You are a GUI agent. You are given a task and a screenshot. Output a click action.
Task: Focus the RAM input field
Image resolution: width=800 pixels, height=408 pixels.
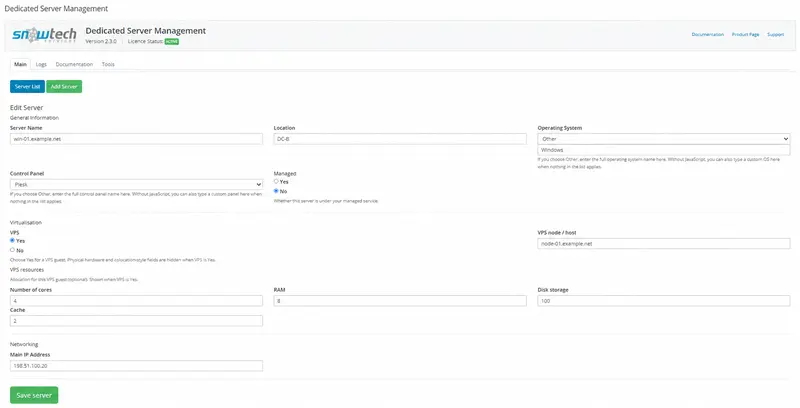(x=400, y=301)
